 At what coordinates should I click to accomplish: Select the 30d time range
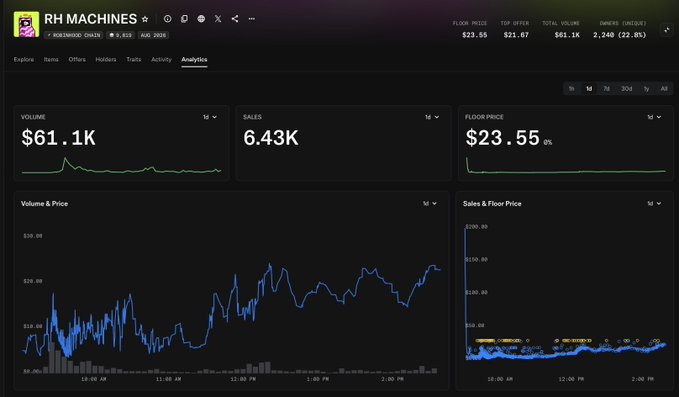click(x=627, y=89)
